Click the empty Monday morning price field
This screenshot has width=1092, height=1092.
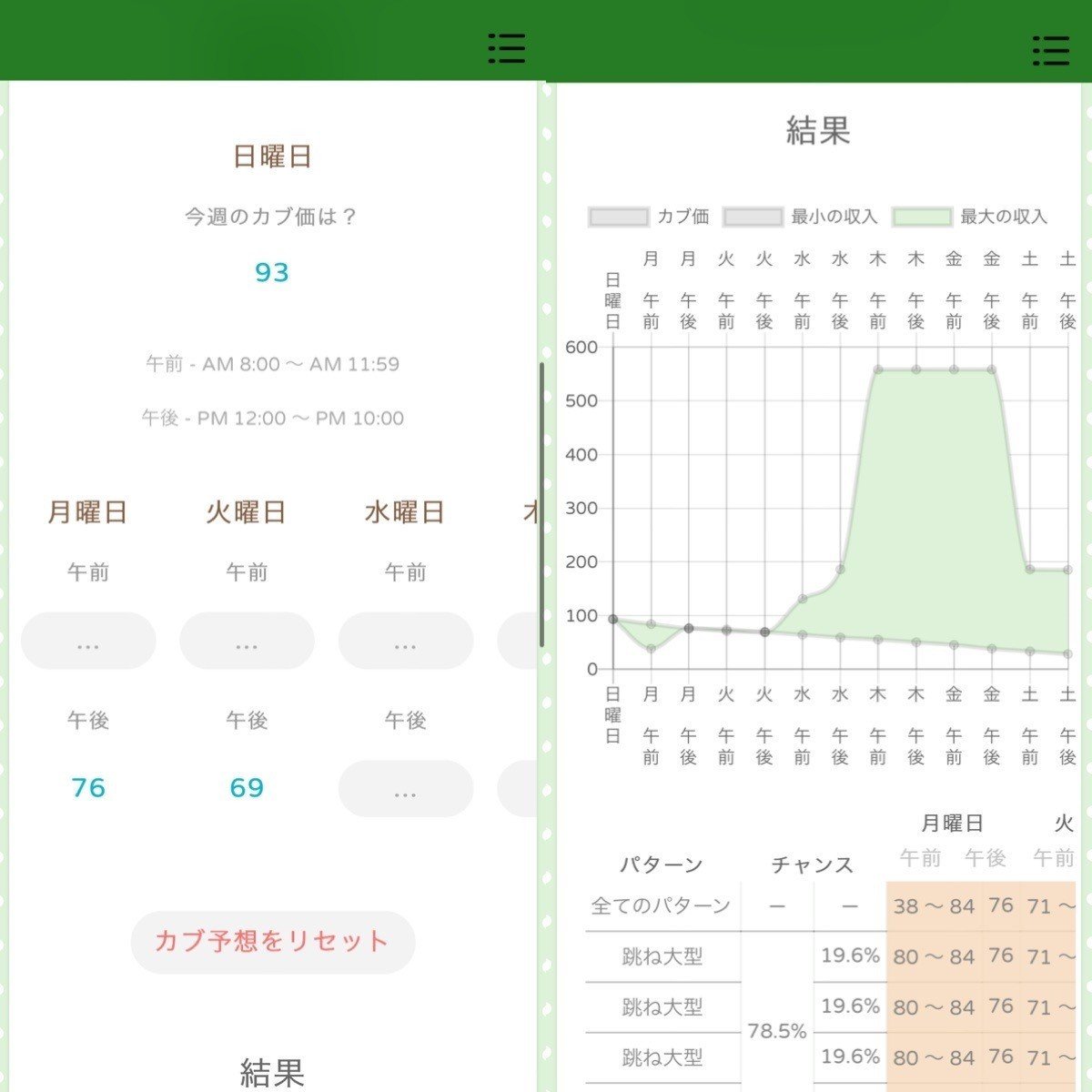(x=87, y=641)
